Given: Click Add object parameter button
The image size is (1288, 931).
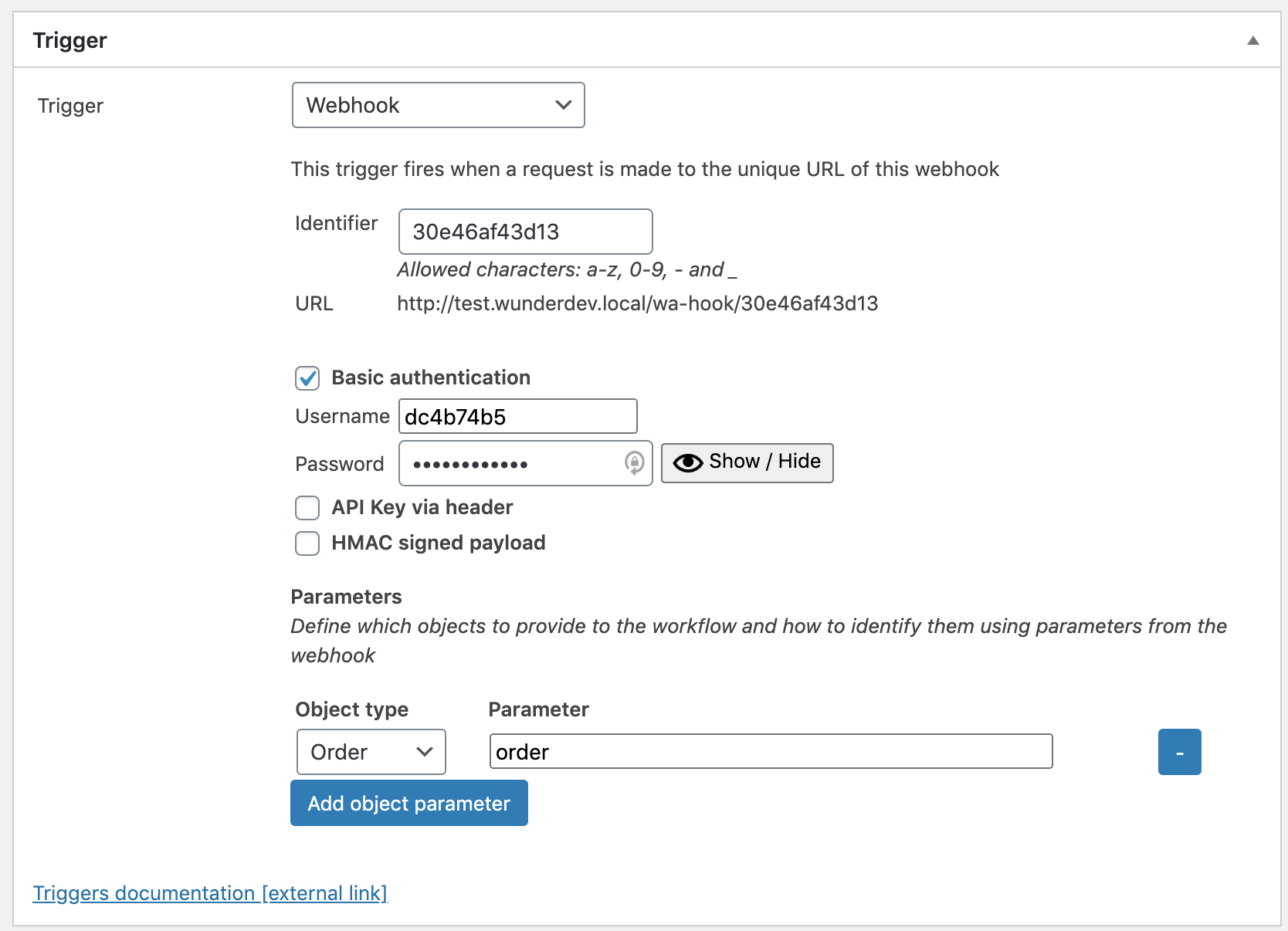Looking at the screenshot, I should tap(409, 804).
